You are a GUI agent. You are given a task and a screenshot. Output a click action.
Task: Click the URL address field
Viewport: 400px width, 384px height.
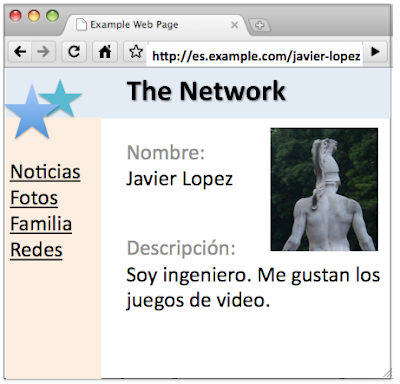click(x=256, y=56)
